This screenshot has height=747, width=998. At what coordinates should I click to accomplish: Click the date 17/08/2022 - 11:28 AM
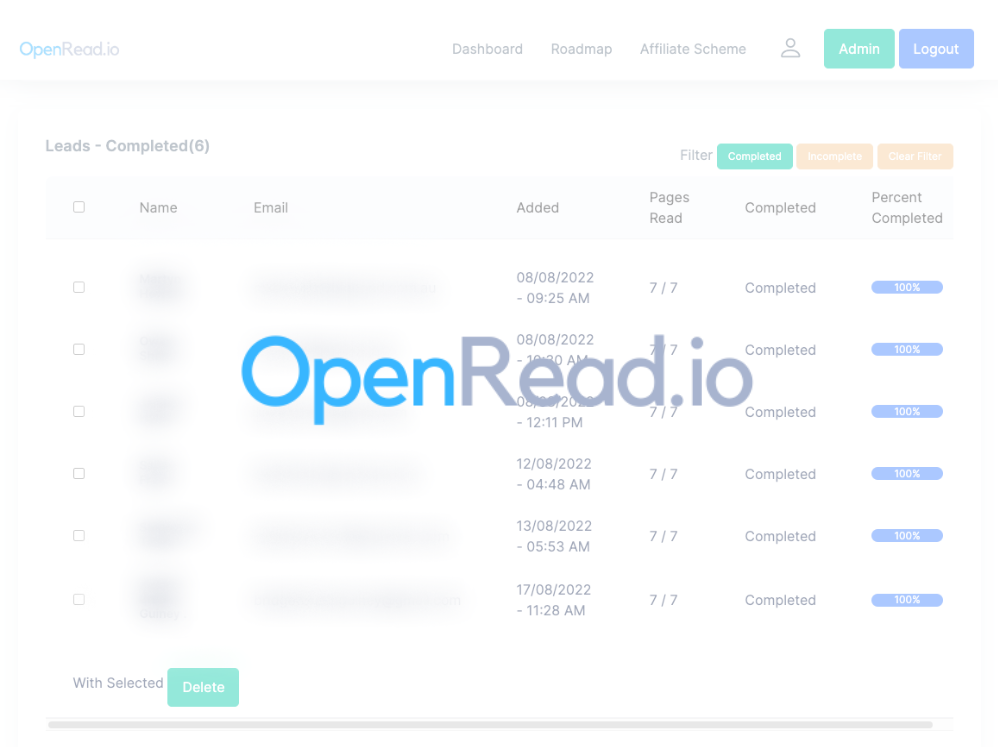point(554,600)
